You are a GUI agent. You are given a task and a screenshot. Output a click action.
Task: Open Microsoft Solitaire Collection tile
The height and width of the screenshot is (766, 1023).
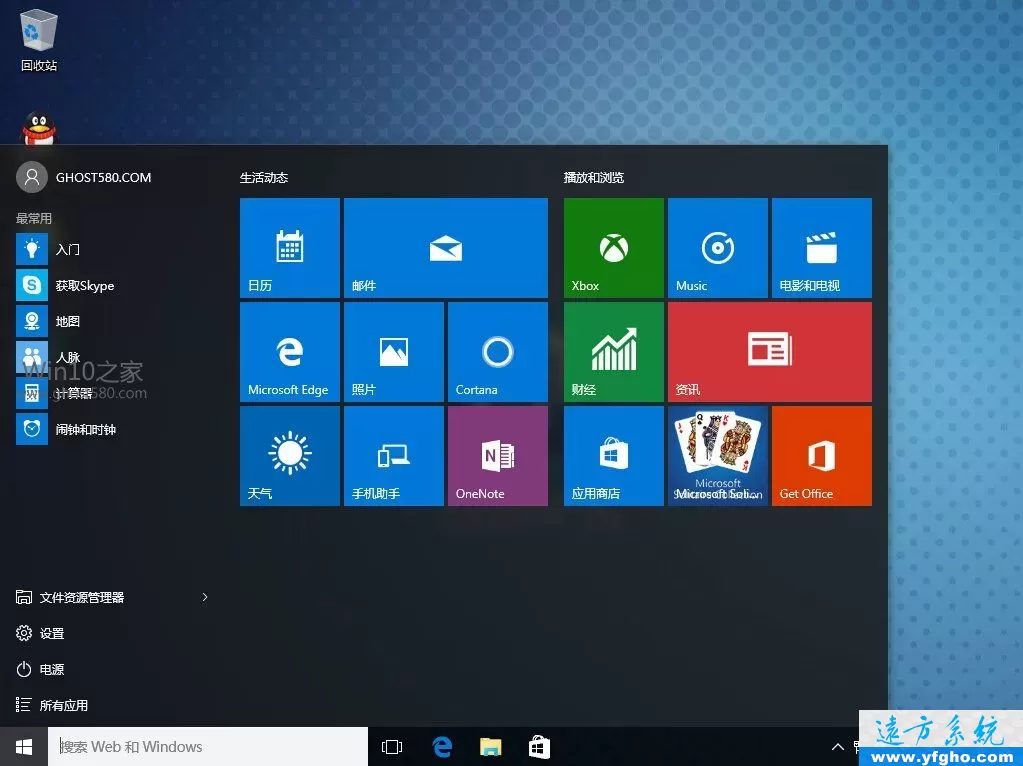pos(717,456)
